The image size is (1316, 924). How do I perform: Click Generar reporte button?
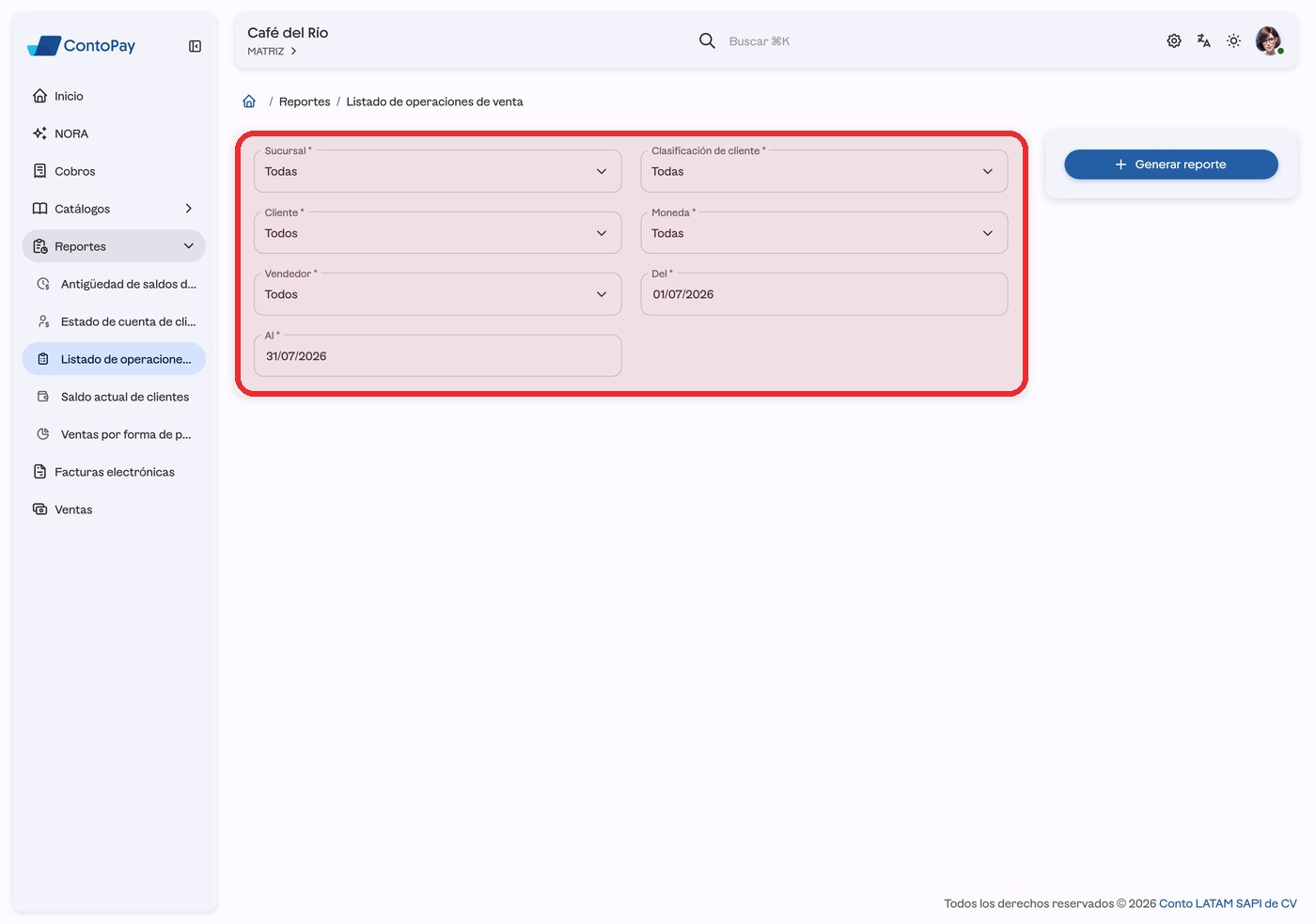(1171, 164)
